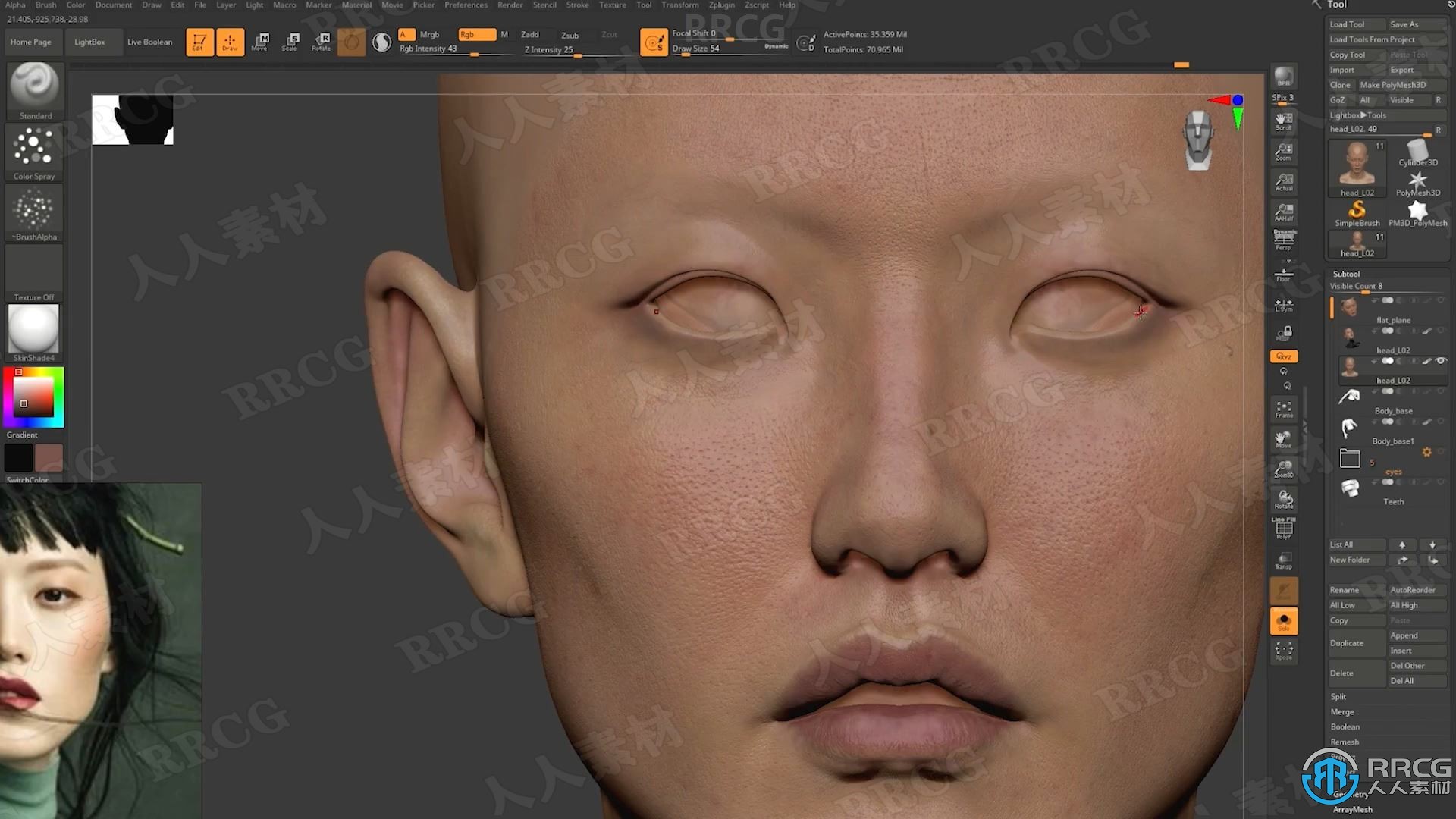
Task: Click the SimpleBrush icon
Action: point(1357,209)
